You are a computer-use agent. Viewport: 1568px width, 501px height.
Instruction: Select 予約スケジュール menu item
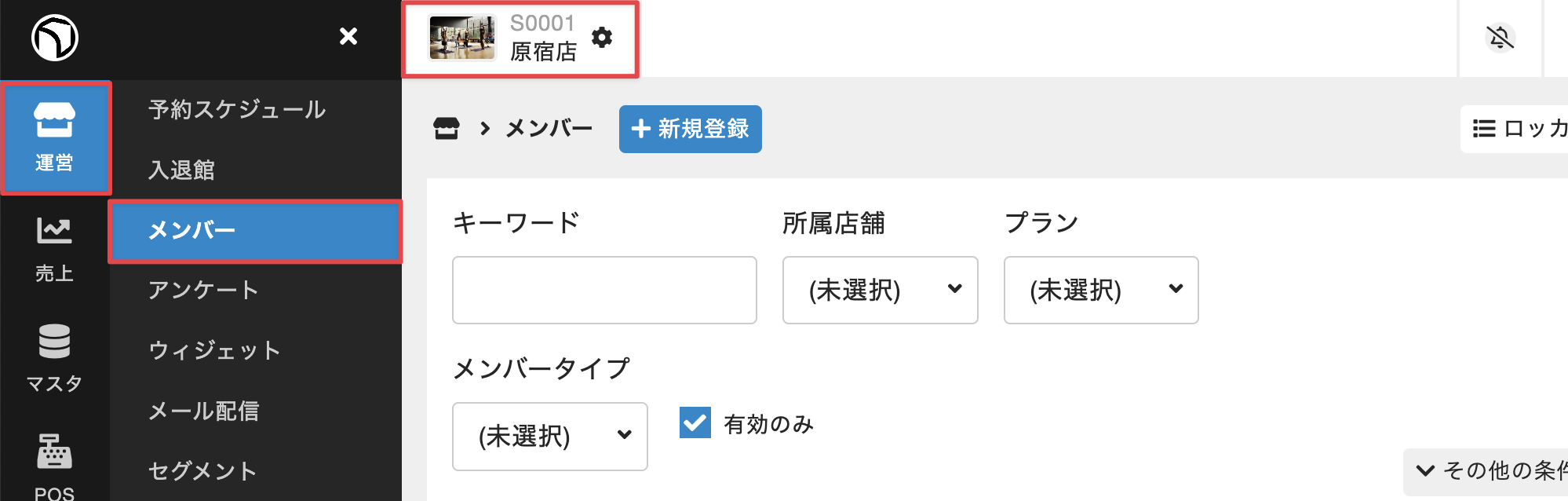point(236,109)
